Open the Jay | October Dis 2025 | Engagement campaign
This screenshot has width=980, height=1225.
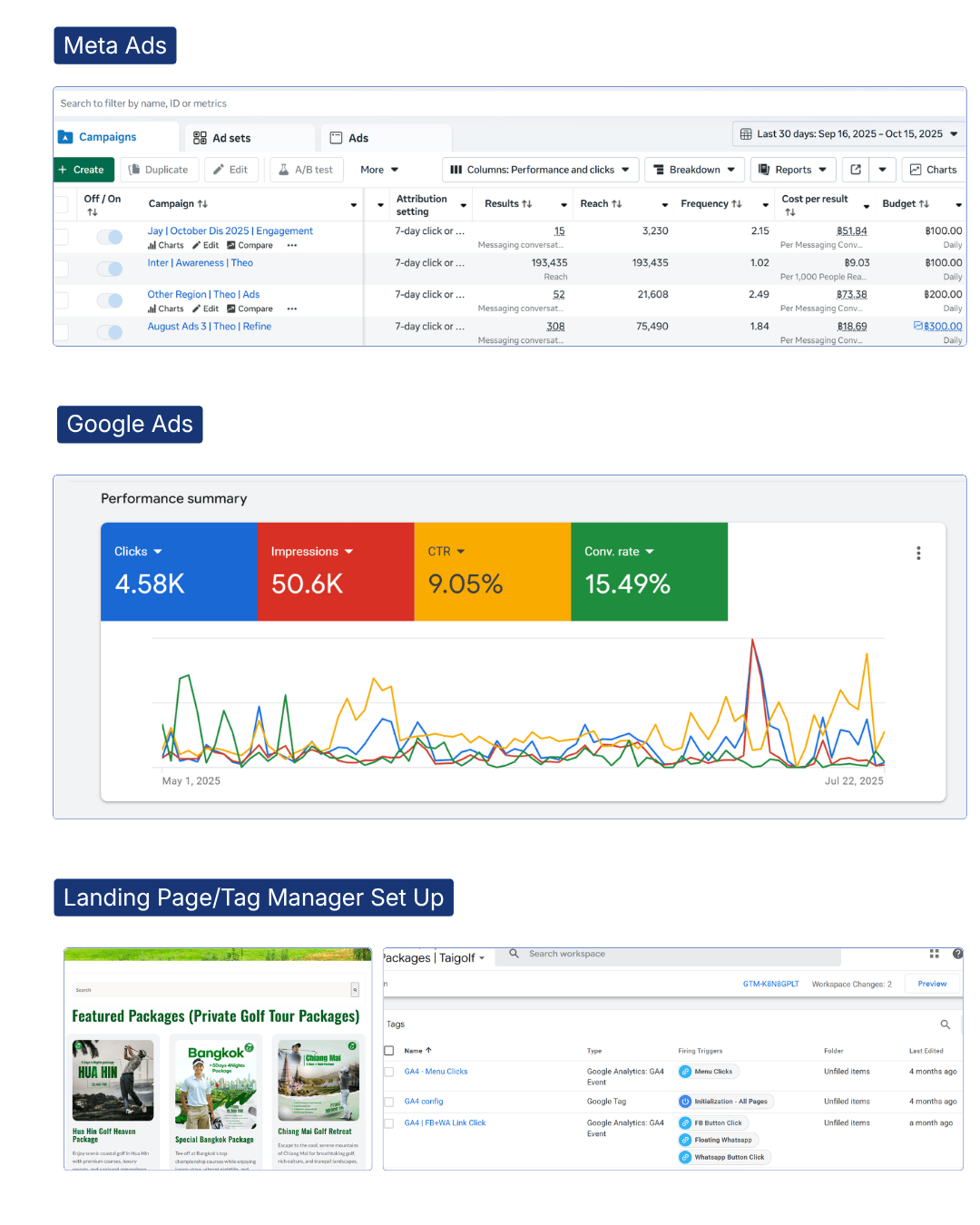[x=230, y=231]
